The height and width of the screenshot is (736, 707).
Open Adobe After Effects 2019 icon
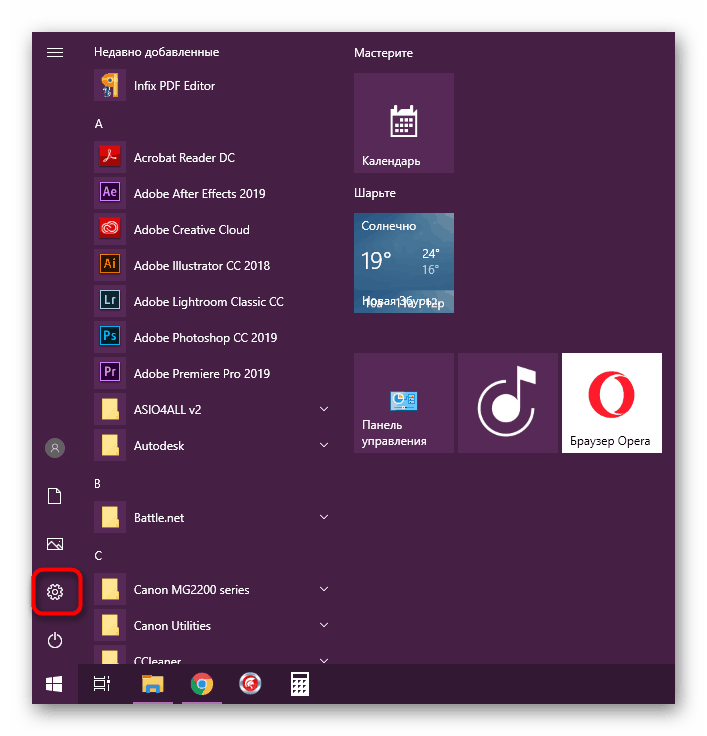pyautogui.click(x=110, y=193)
